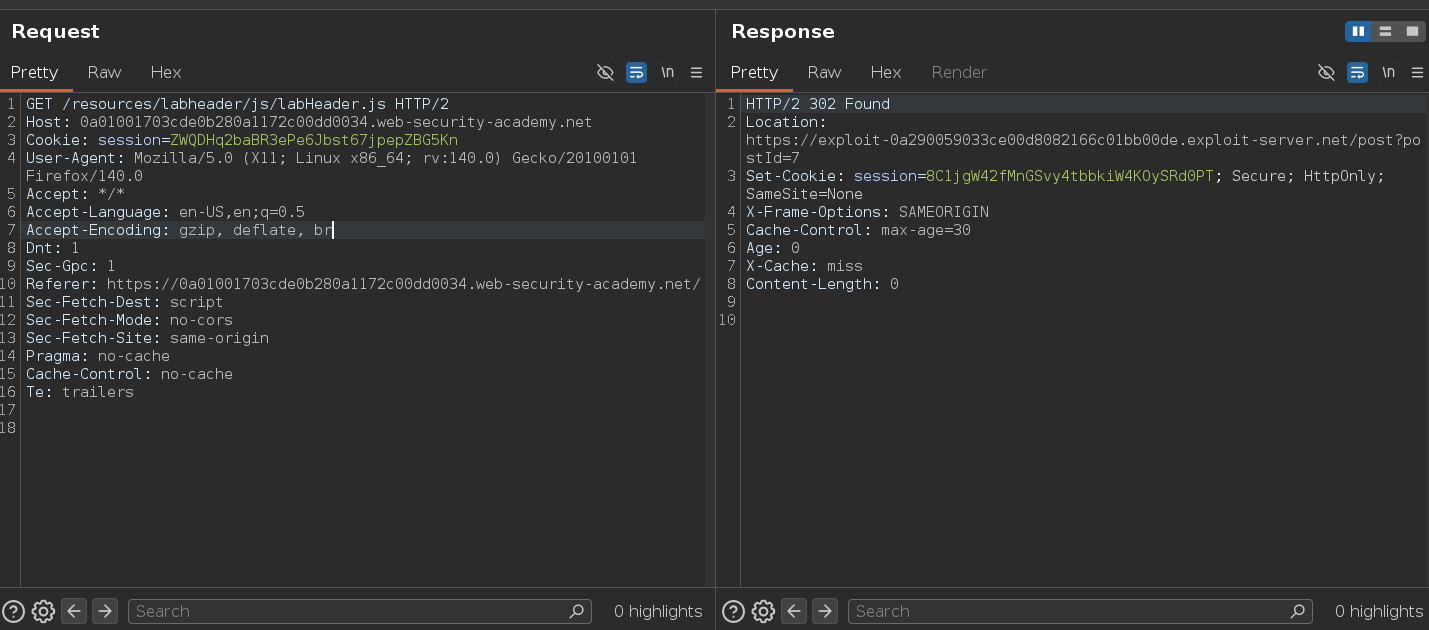Select combined tabbed layout view
Screen dimensions: 1429x630
click(1412, 32)
